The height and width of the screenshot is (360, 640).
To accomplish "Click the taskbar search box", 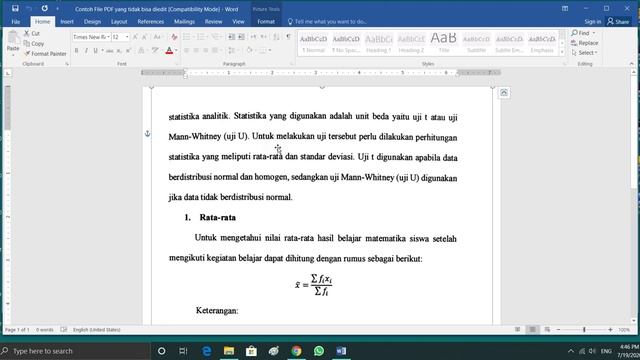I will click(75, 351).
